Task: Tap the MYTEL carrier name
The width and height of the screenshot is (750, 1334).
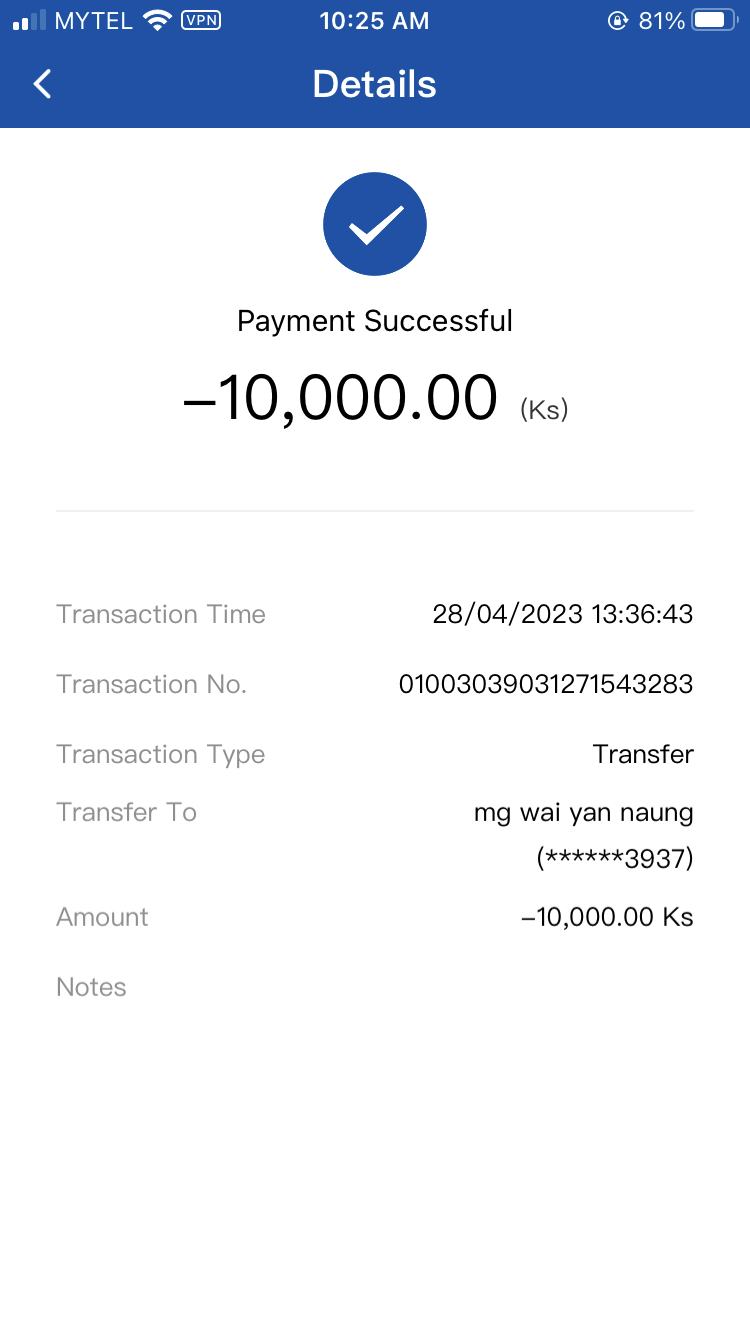Action: (94, 21)
